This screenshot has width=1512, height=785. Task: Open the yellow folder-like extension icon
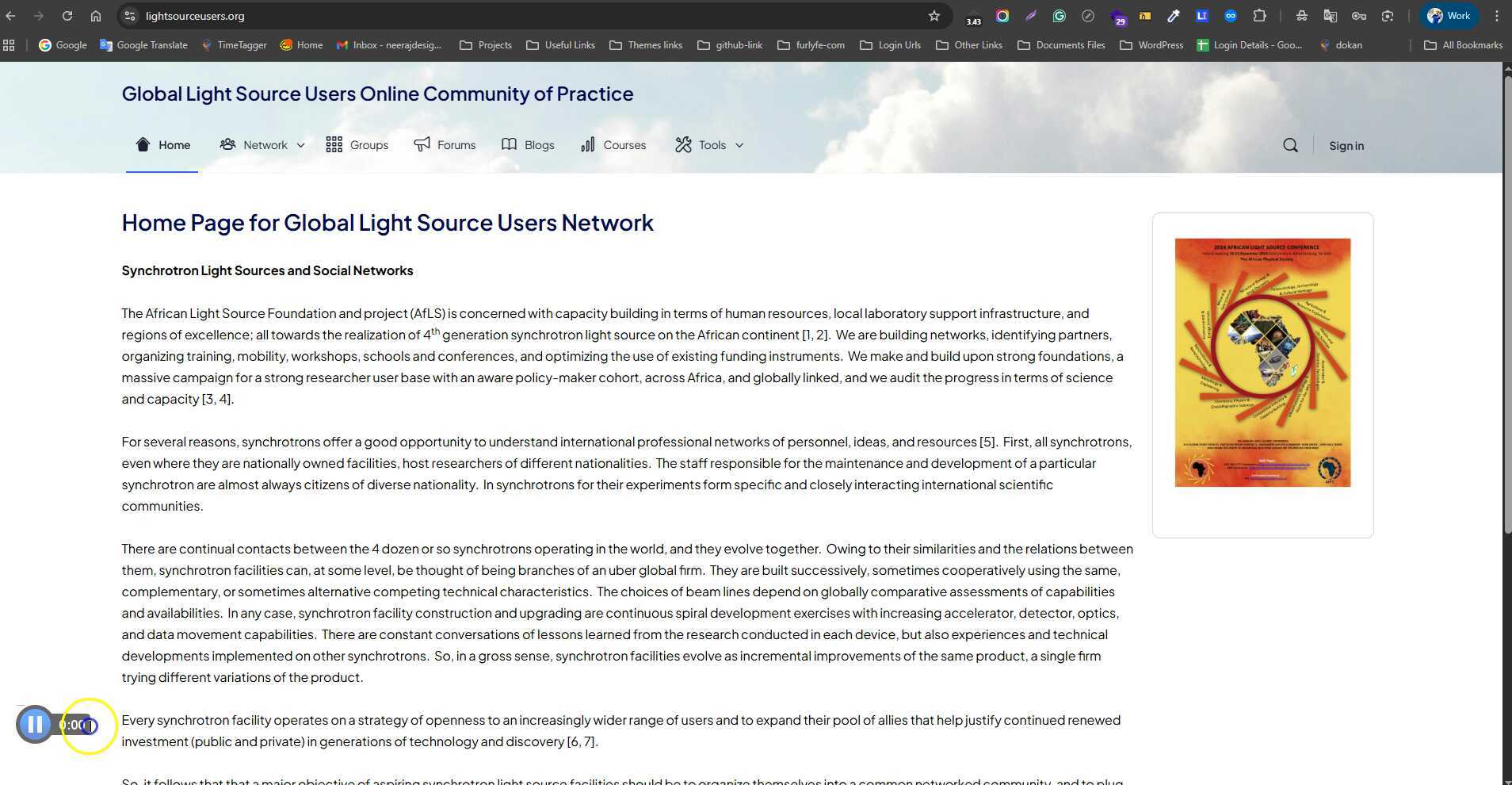[x=1145, y=16]
